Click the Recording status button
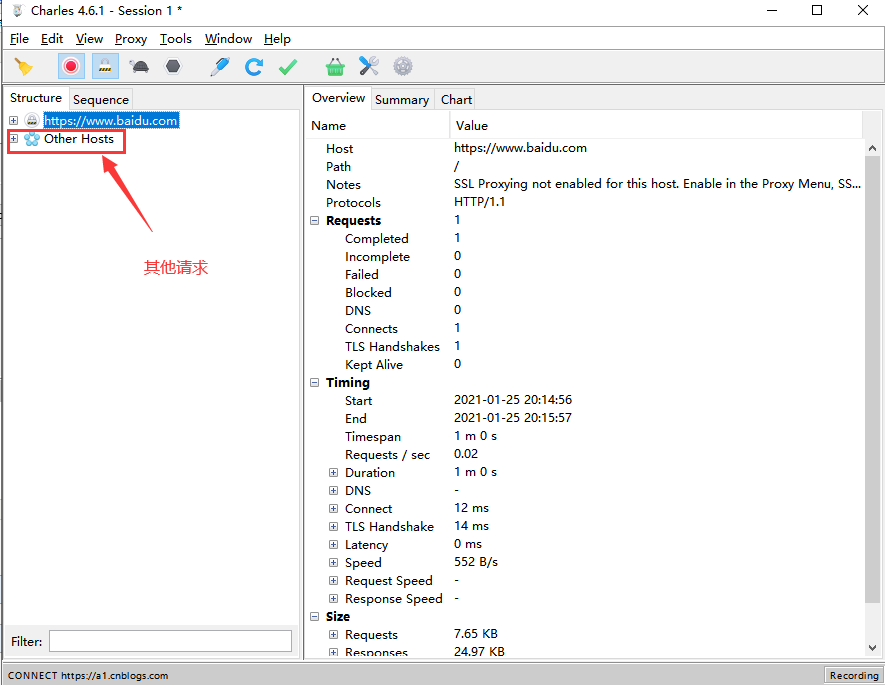Screen dimensions: 885x685 (853, 675)
